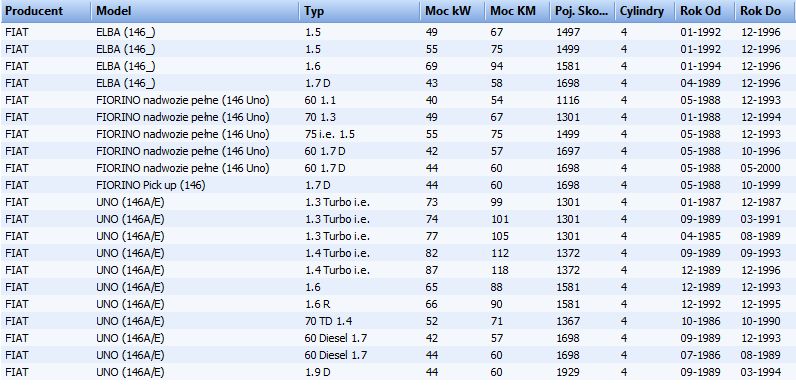Screen dimensions: 796x385
Task: Click the Moc KM column header
Action: tap(518, 11)
